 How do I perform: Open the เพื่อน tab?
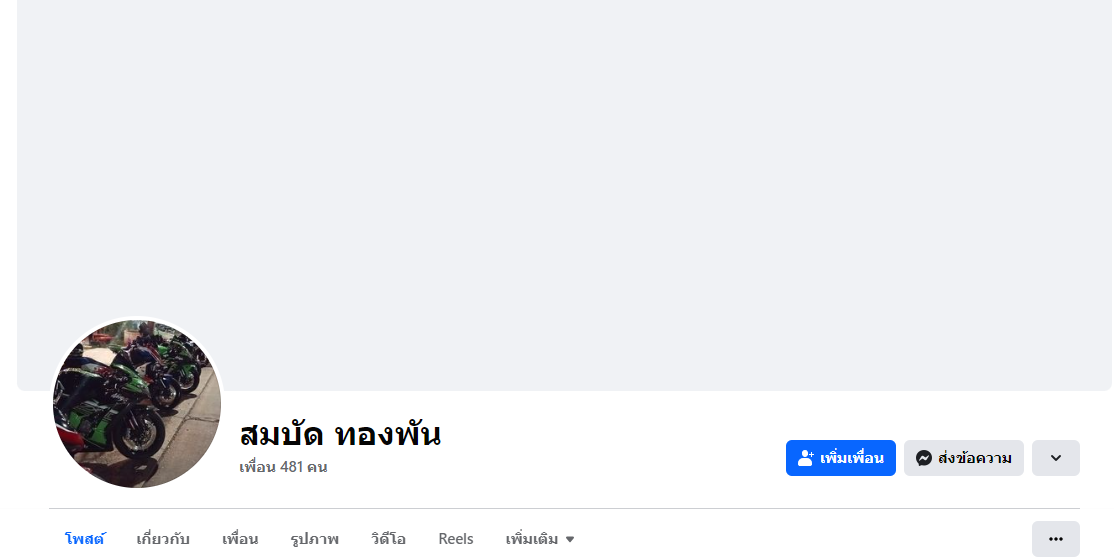pyautogui.click(x=240, y=539)
